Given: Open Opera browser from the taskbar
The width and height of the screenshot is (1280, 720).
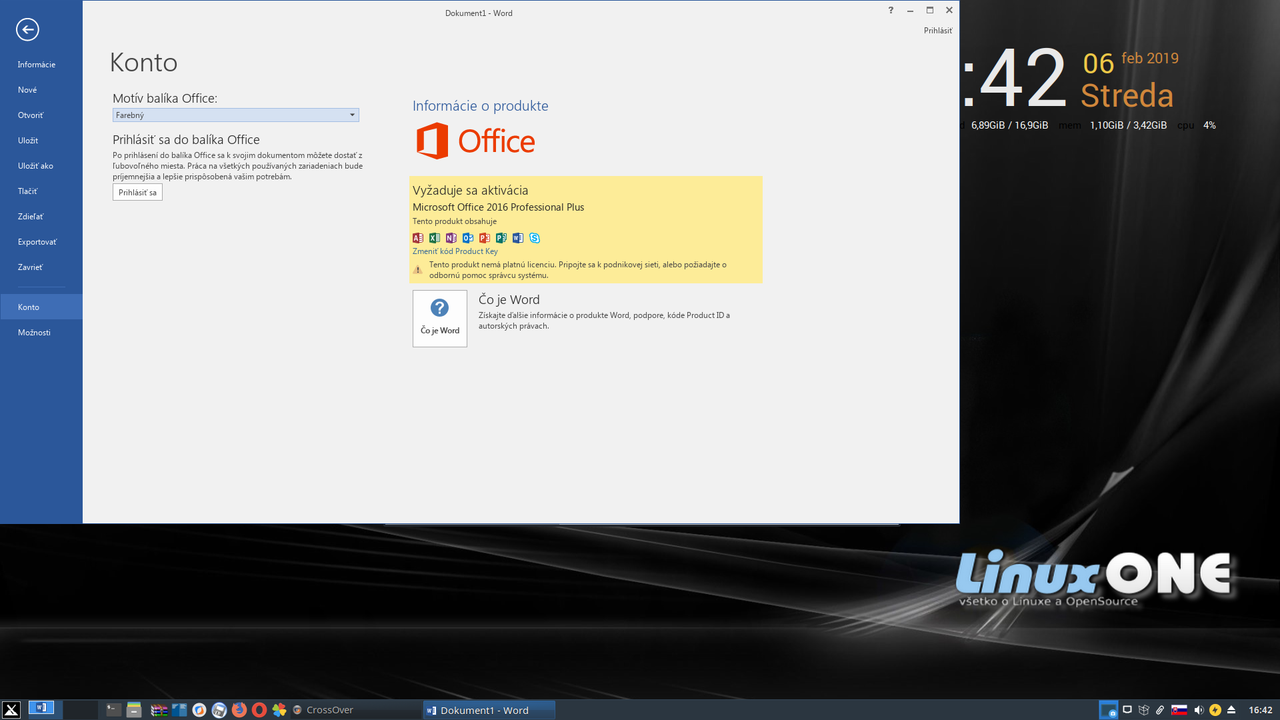Looking at the screenshot, I should click(x=259, y=710).
